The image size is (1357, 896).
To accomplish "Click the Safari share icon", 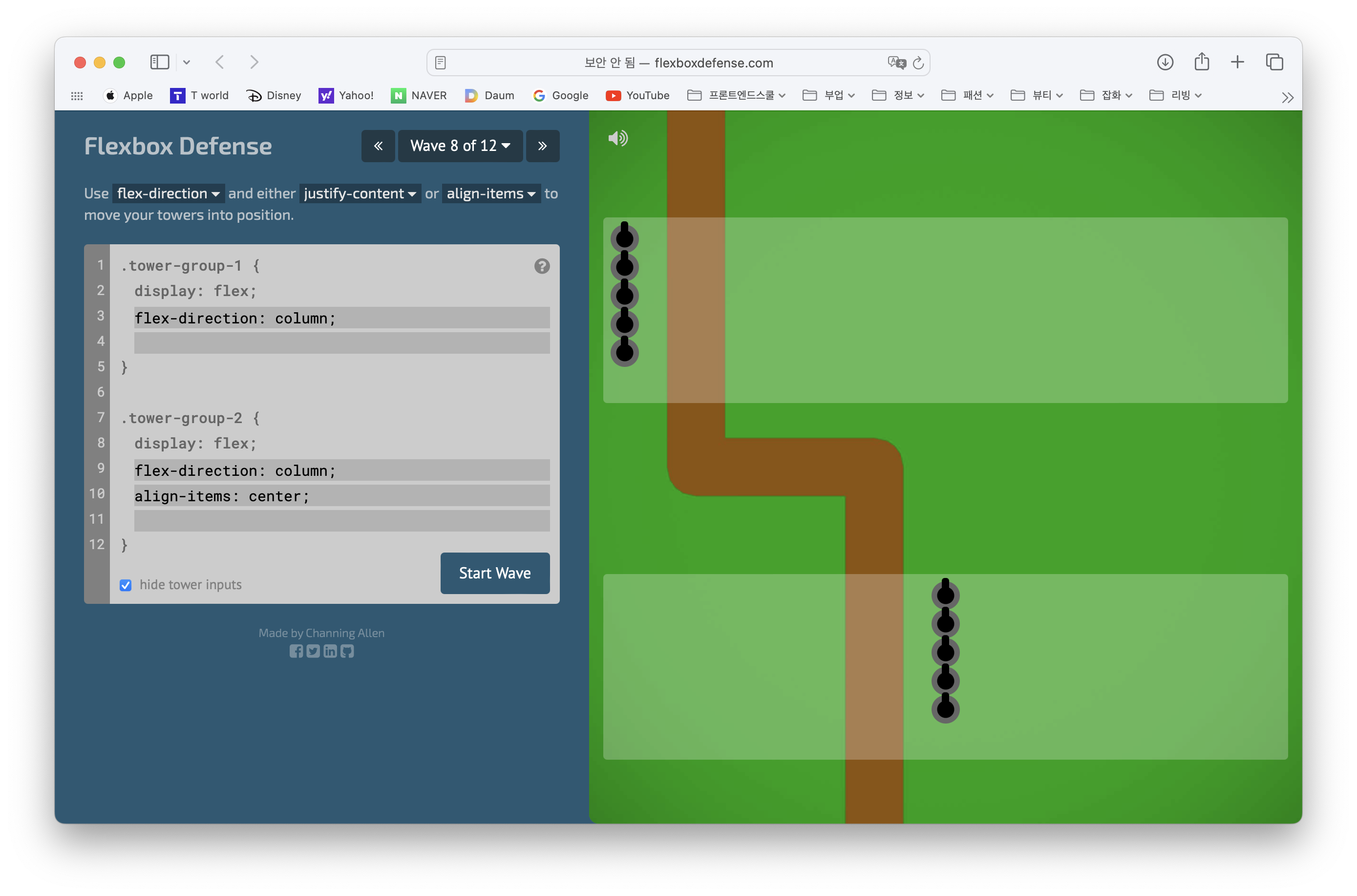I will tap(1201, 62).
